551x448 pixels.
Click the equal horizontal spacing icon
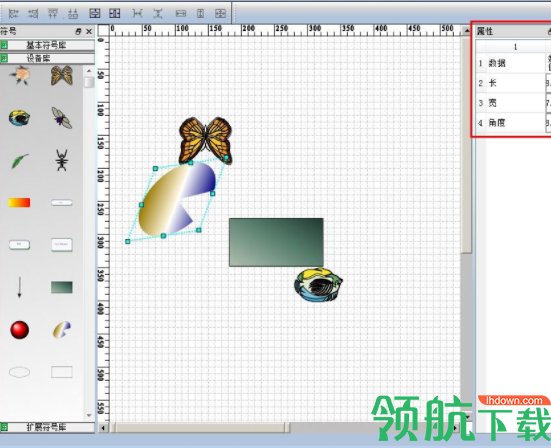137,14
